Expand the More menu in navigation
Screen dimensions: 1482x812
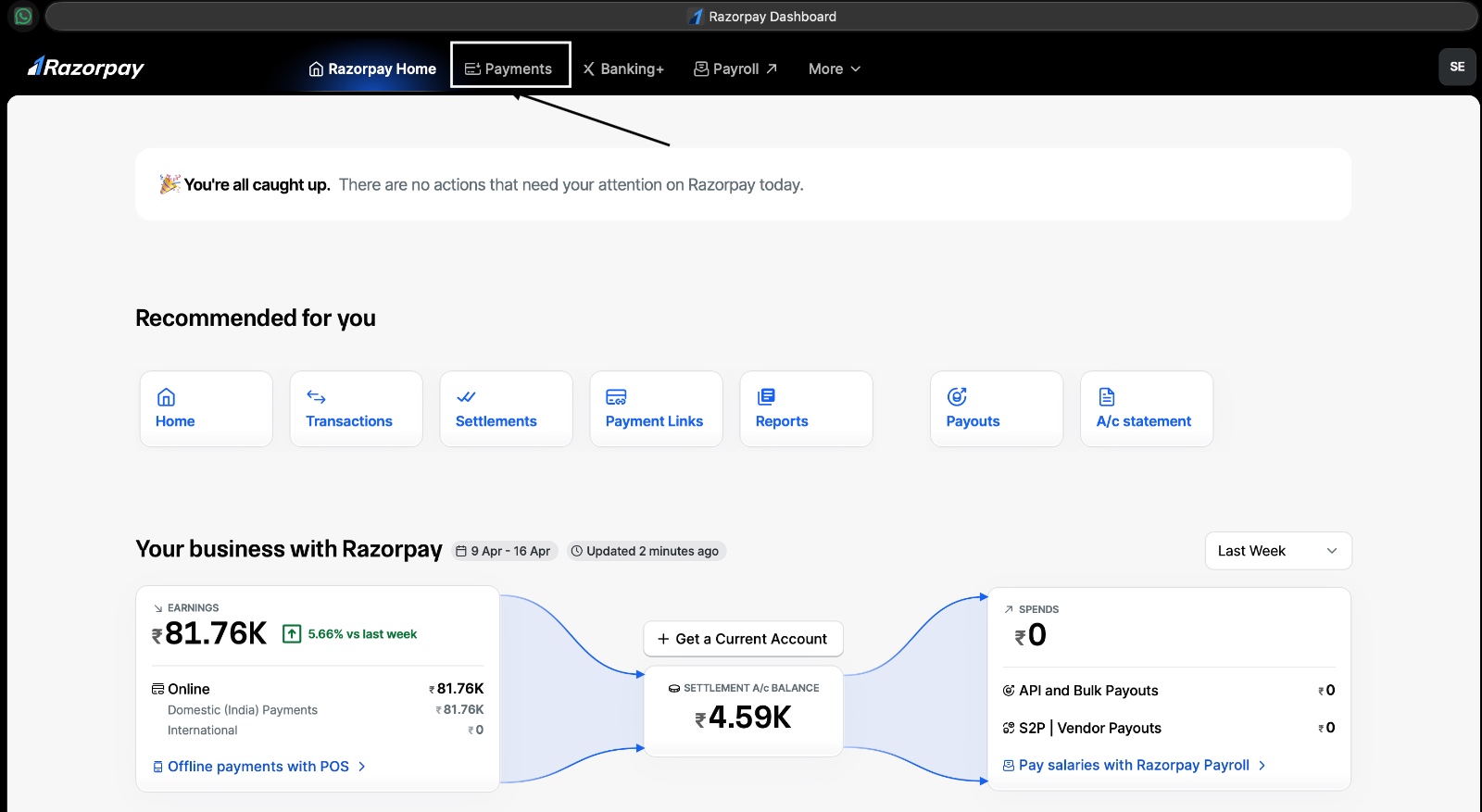point(834,69)
